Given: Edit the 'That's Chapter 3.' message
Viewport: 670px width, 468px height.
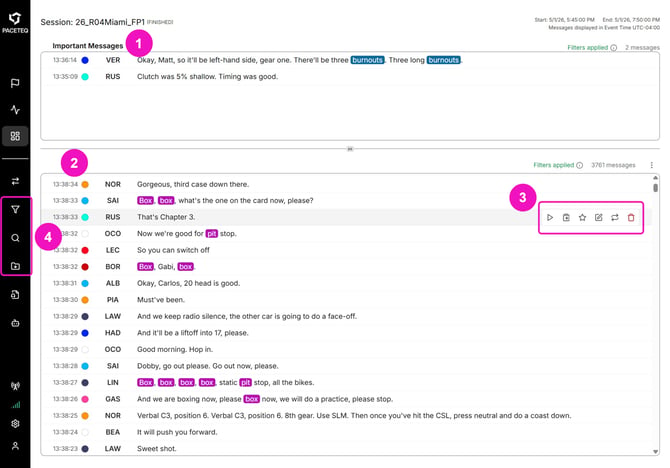Looking at the screenshot, I should coord(599,218).
